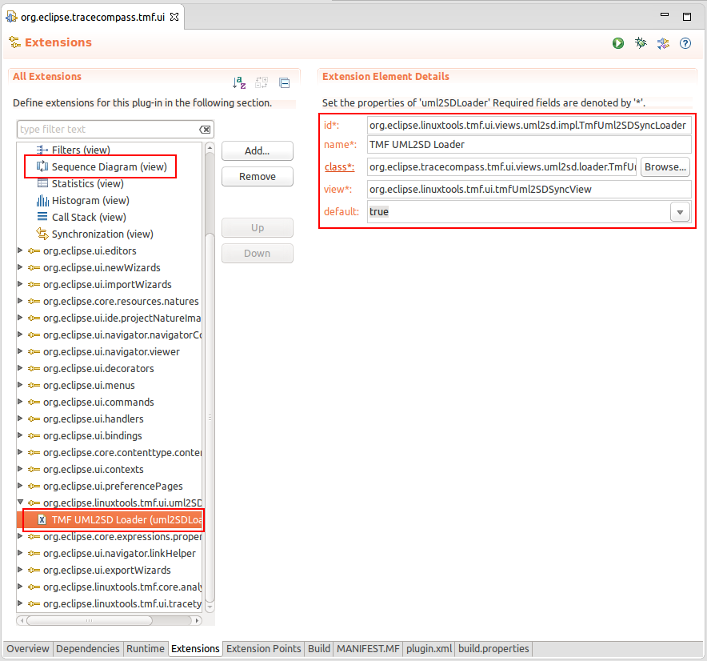Click the Help question mark icon

[685, 43]
